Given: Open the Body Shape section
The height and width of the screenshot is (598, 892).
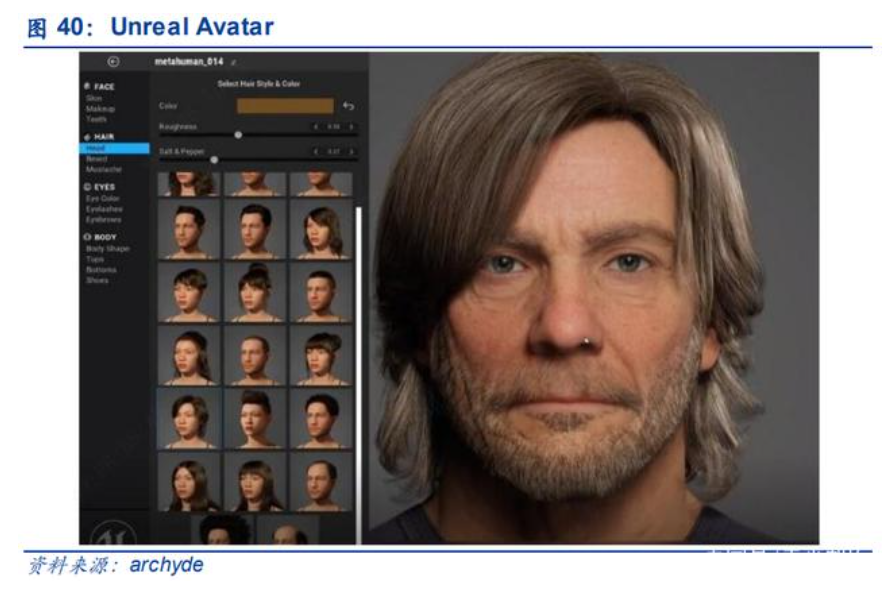Looking at the screenshot, I should point(107,248).
